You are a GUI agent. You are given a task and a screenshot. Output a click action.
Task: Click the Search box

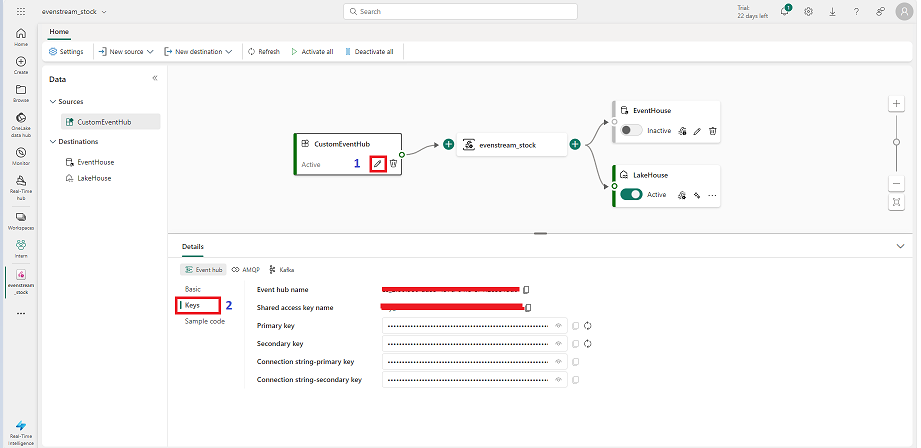(x=460, y=11)
